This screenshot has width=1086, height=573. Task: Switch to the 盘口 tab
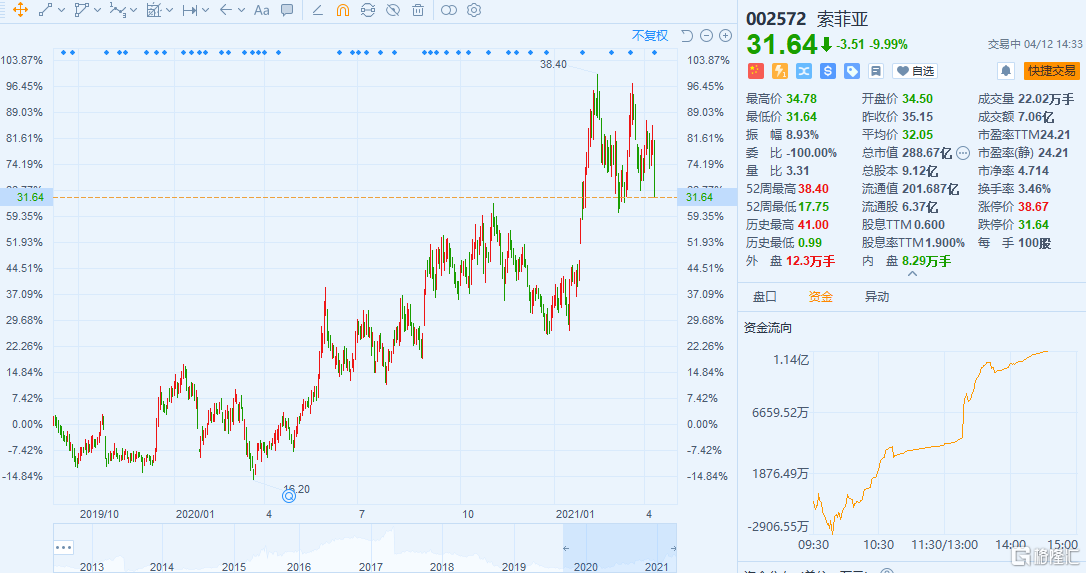coord(765,297)
